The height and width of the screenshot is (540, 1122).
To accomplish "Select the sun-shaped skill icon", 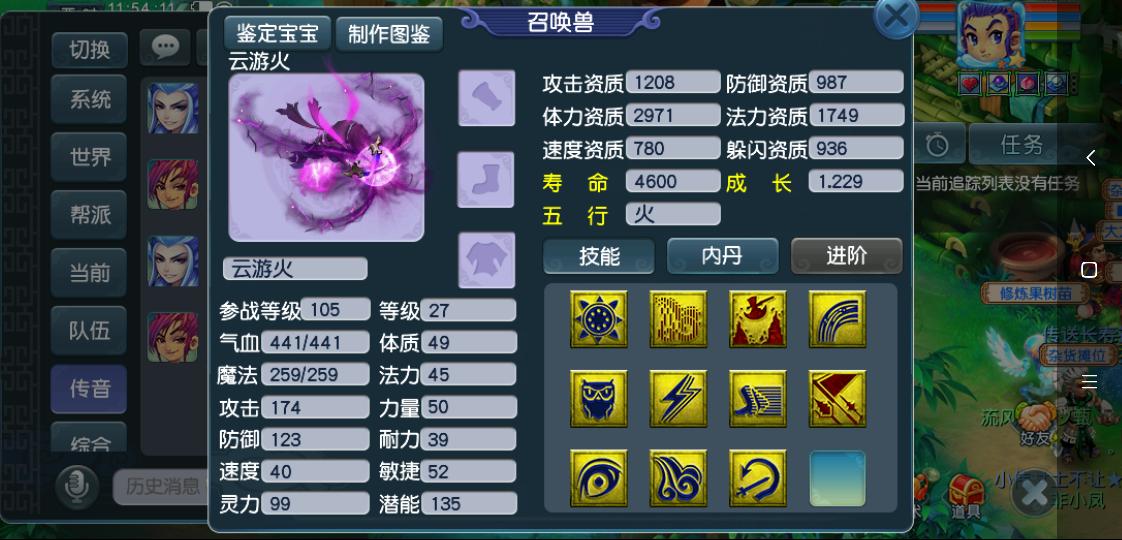I will (599, 319).
